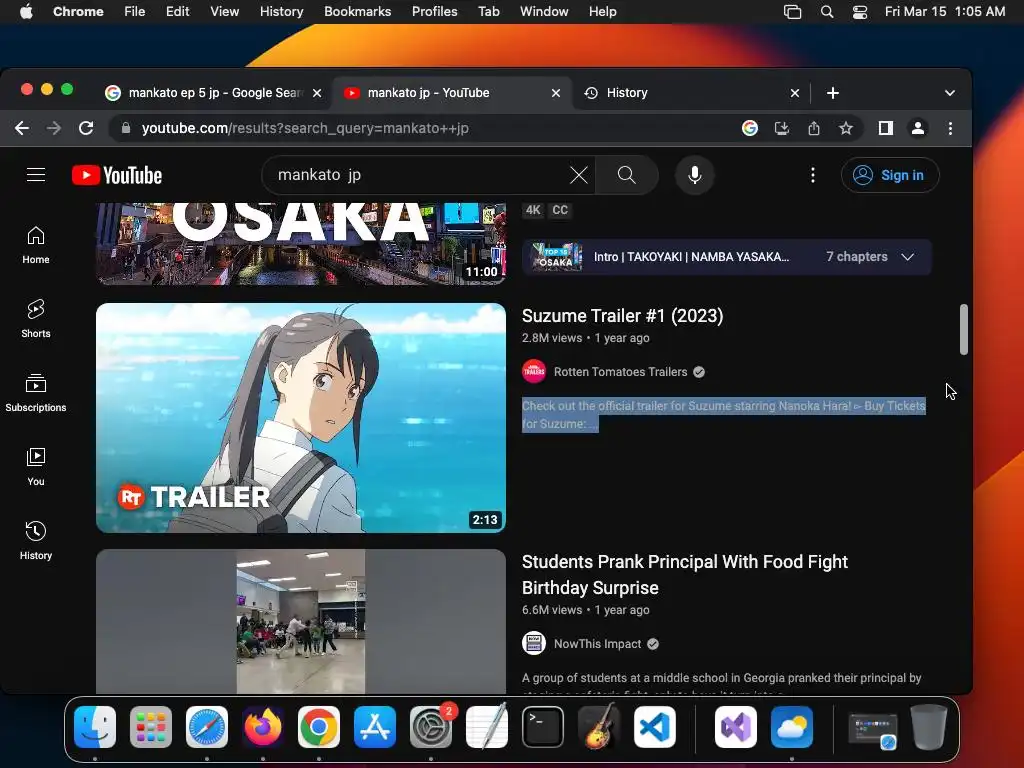Viewport: 1024px width, 768px height.
Task: Open the Profiles menu in menu bar
Action: [x=434, y=11]
